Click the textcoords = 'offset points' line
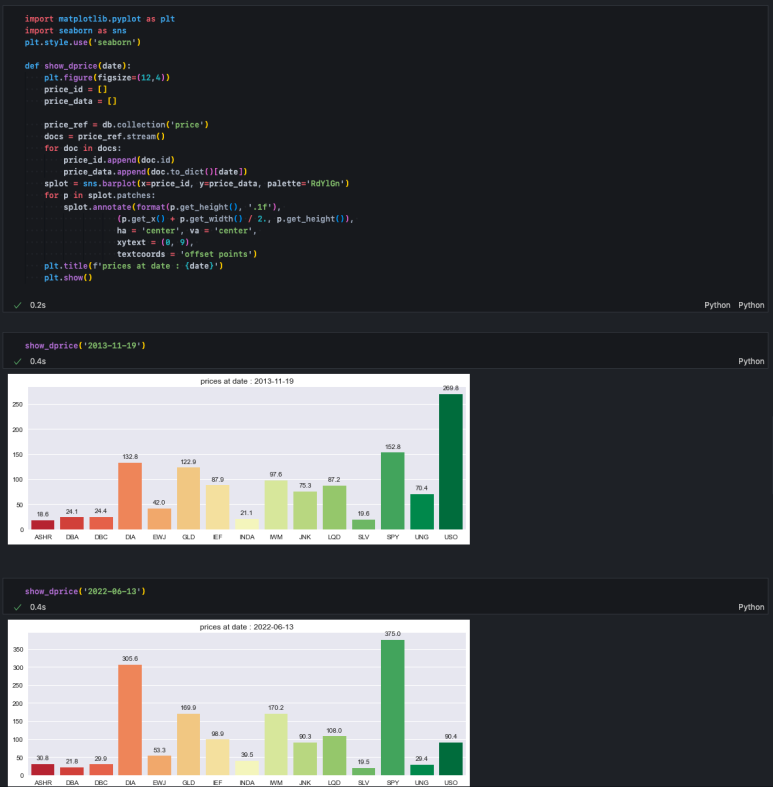 (187, 254)
